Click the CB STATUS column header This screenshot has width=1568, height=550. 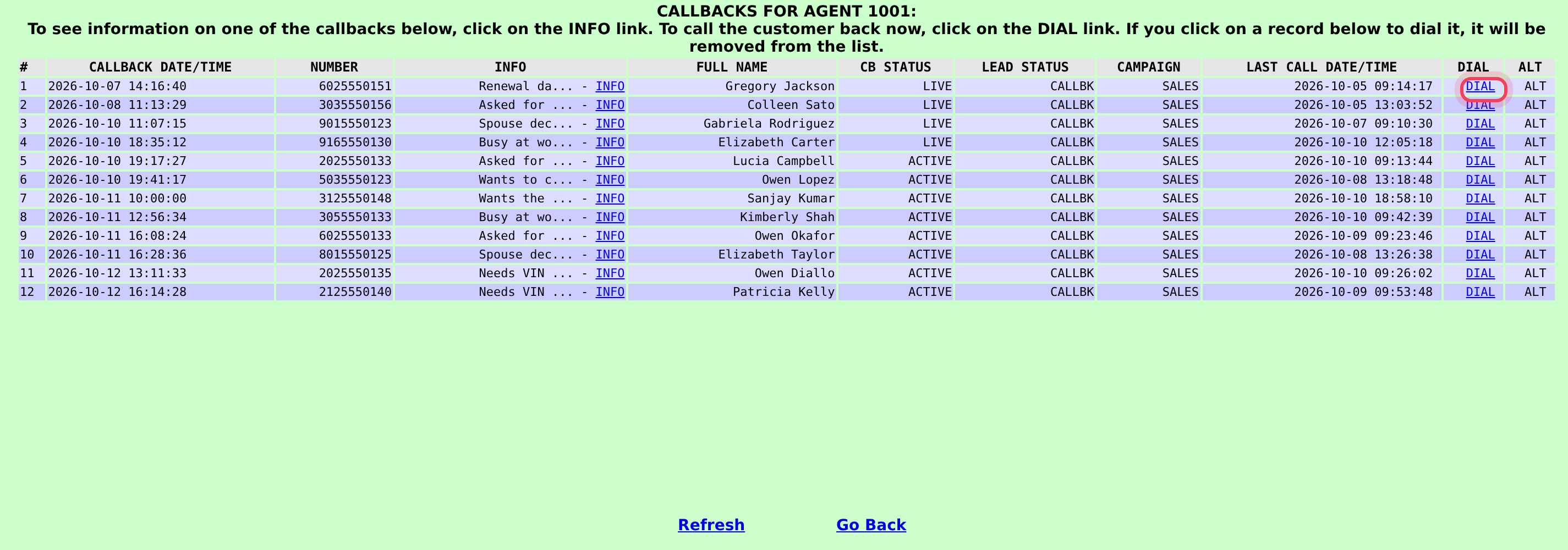[895, 67]
